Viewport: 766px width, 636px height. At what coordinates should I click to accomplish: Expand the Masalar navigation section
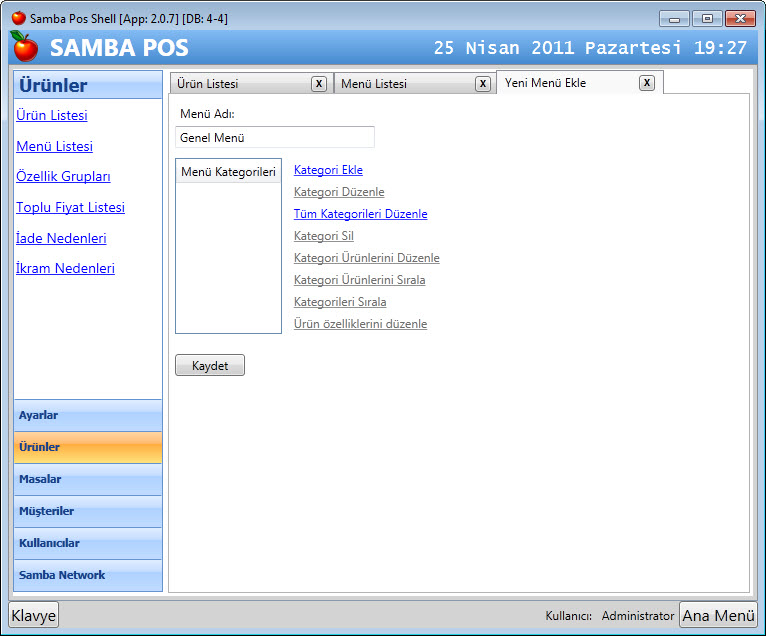point(88,480)
